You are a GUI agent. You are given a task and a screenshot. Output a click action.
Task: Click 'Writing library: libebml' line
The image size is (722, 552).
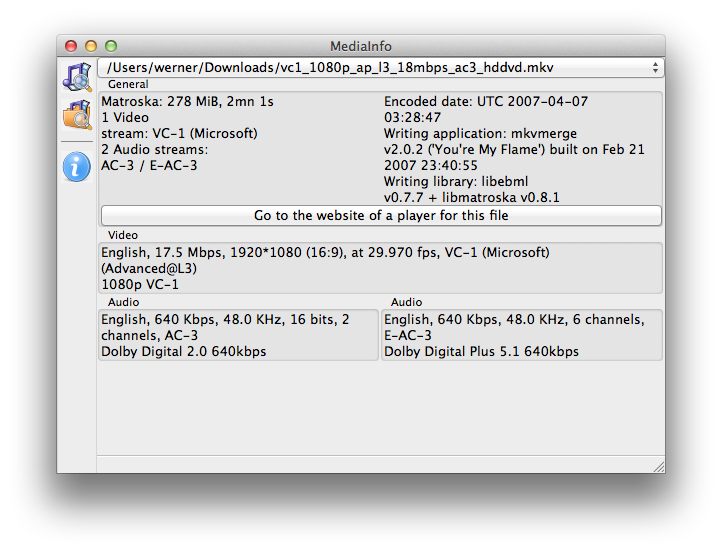(x=456, y=181)
